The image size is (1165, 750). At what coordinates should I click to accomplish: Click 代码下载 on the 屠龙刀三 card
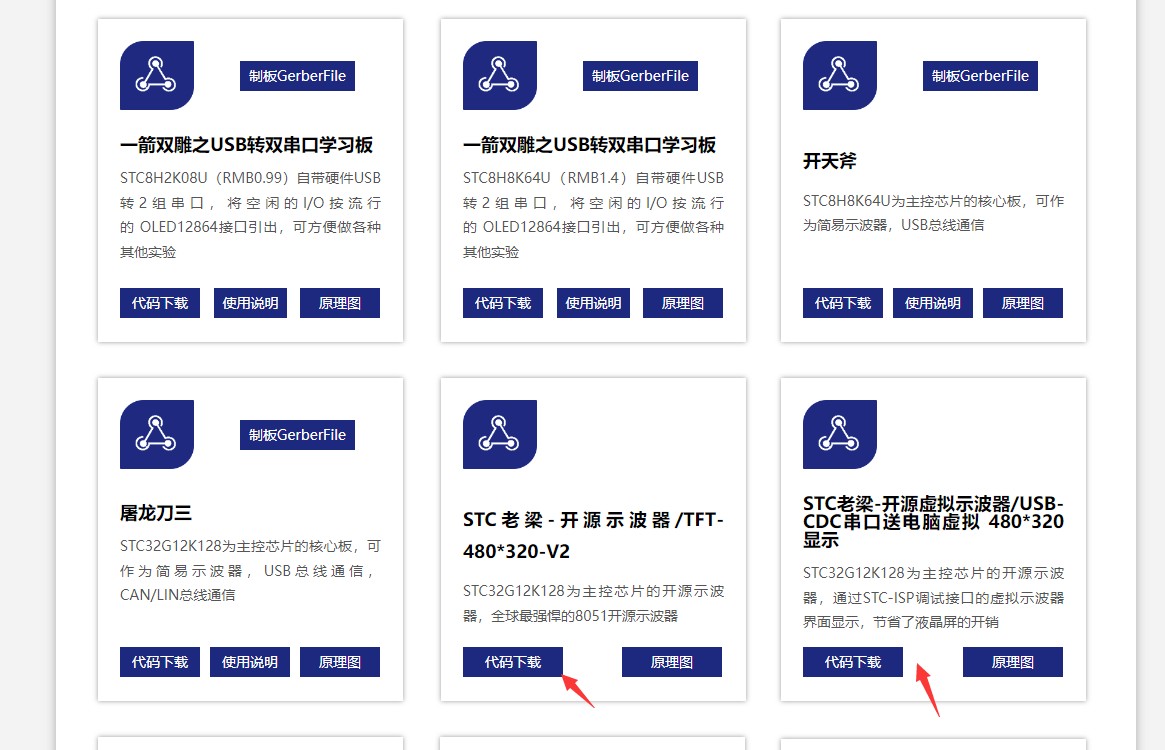coord(160,662)
